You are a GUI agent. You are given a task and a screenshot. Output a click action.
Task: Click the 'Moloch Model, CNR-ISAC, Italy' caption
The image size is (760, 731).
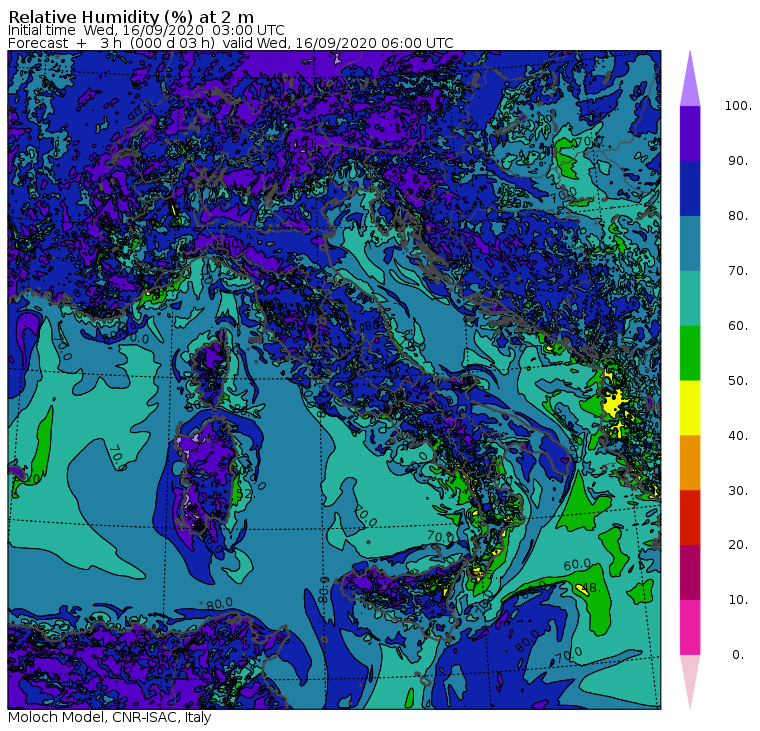(110, 717)
